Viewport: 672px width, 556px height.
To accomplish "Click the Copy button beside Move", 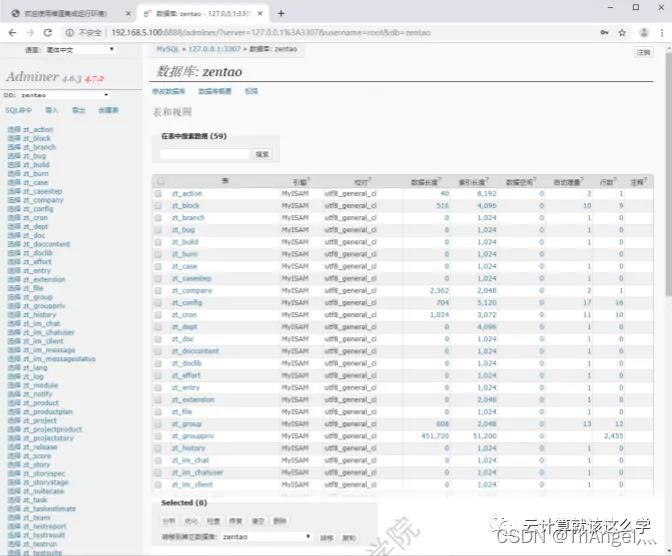I will 349,538.
